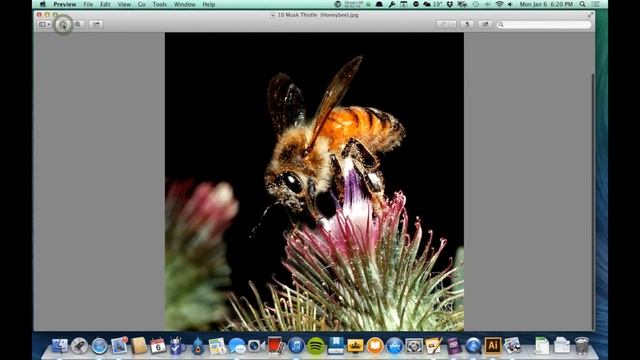Open Photo Booth from the Dock

pyautogui.click(x=276, y=346)
